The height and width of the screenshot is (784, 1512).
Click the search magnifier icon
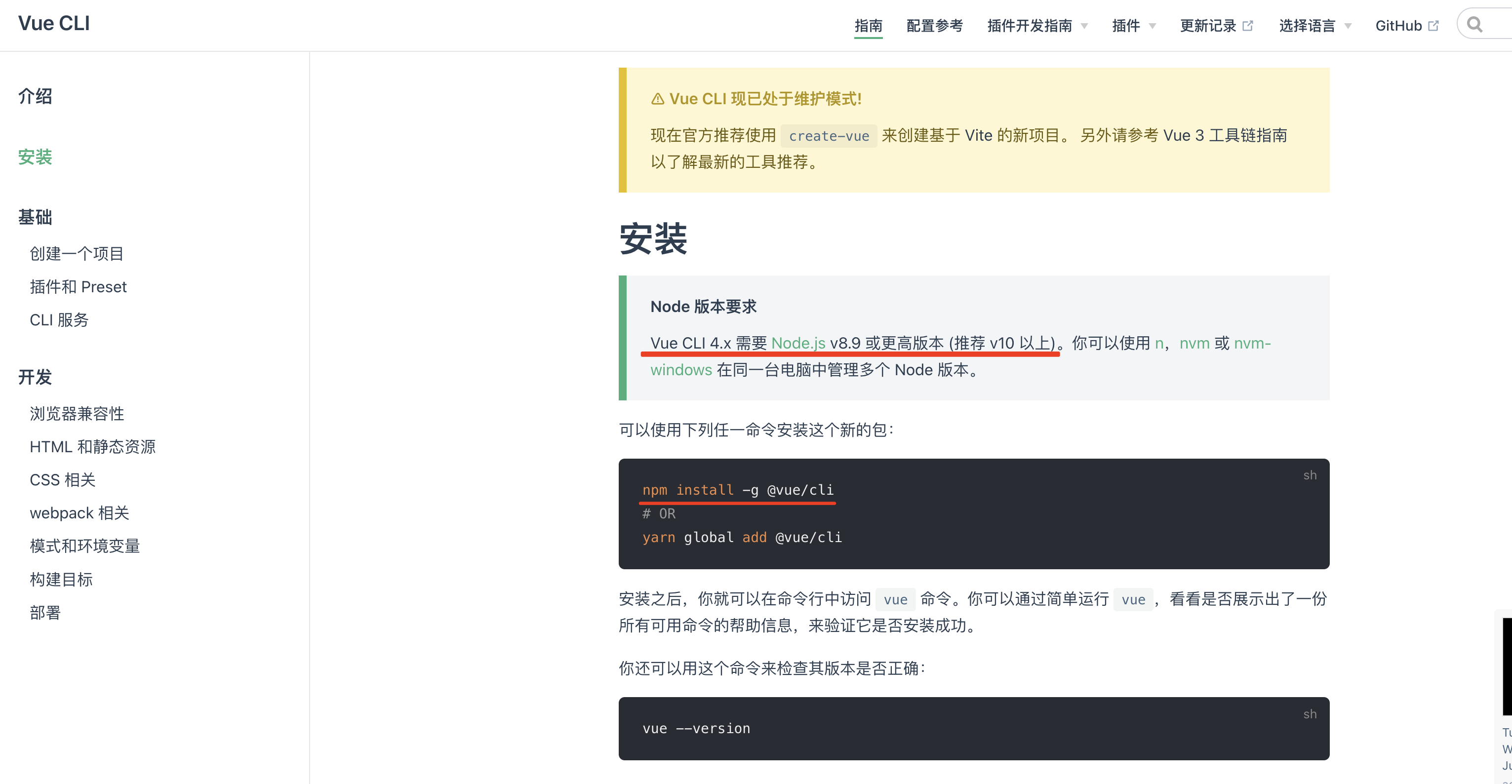click(x=1474, y=25)
